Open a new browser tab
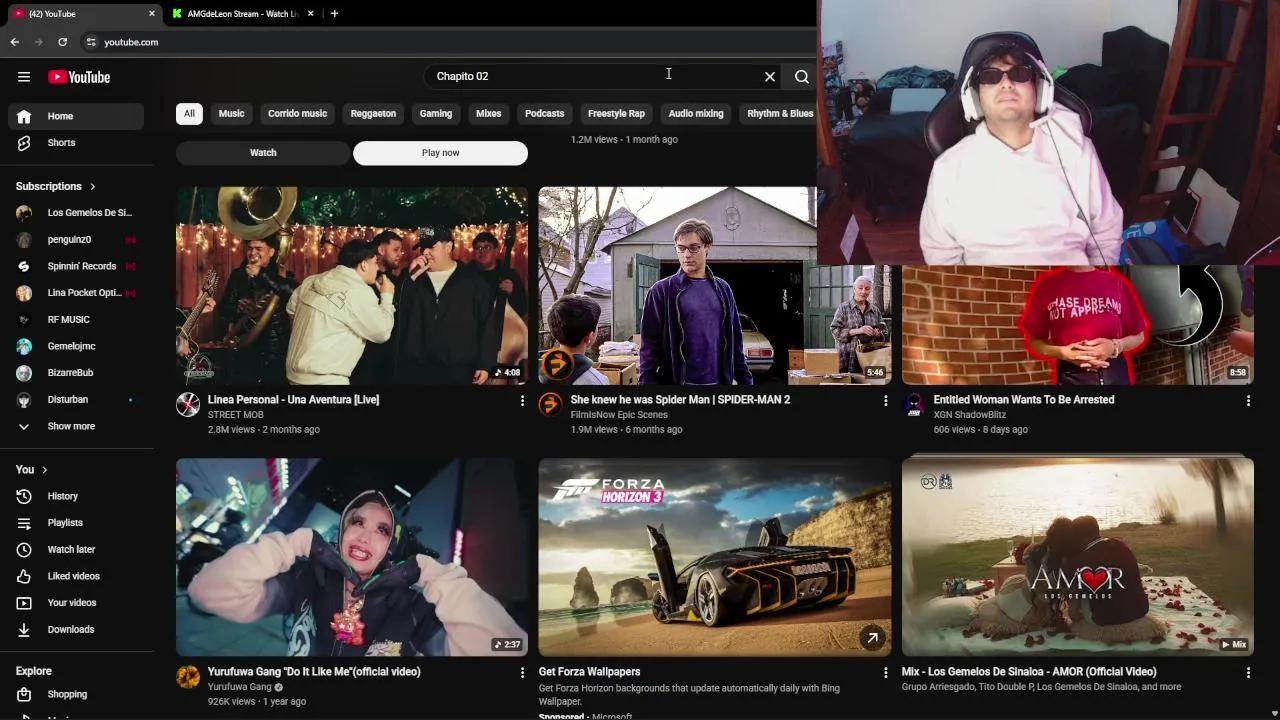 (334, 14)
